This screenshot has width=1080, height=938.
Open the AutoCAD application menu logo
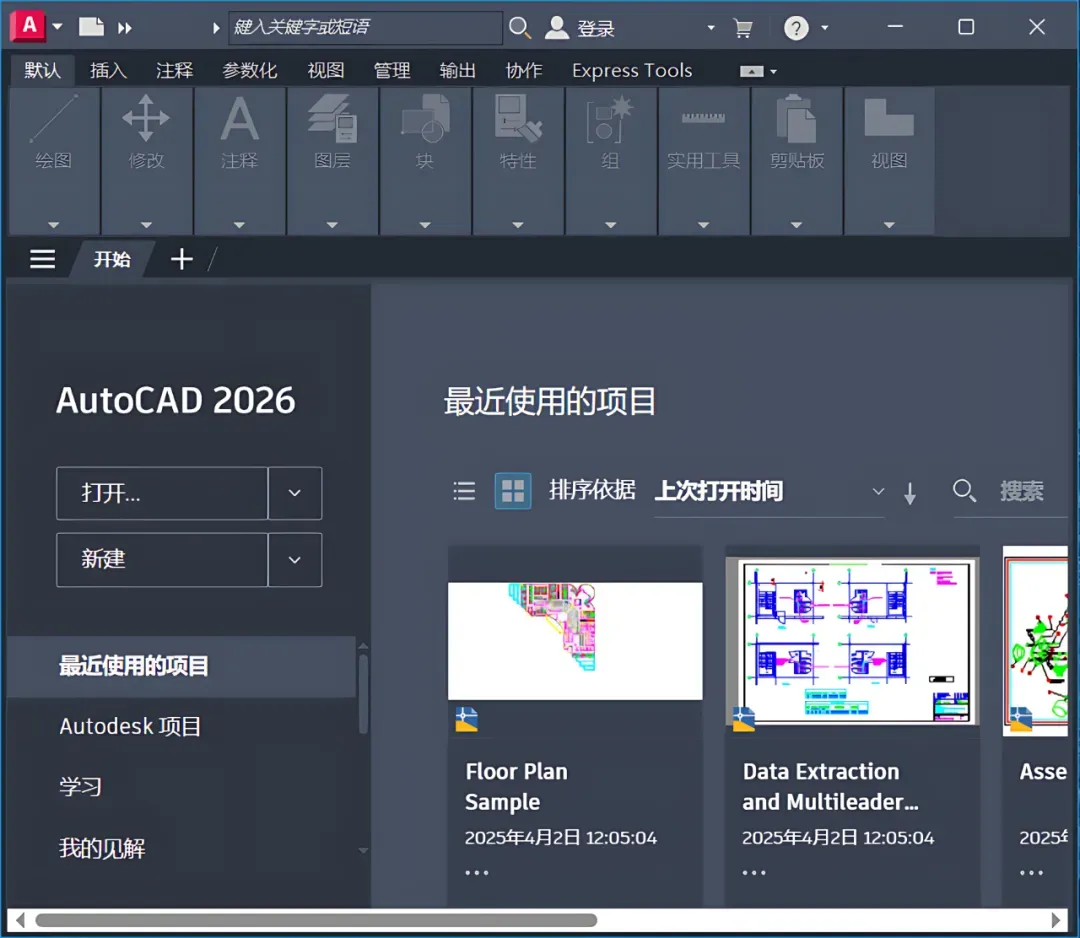click(x=28, y=26)
